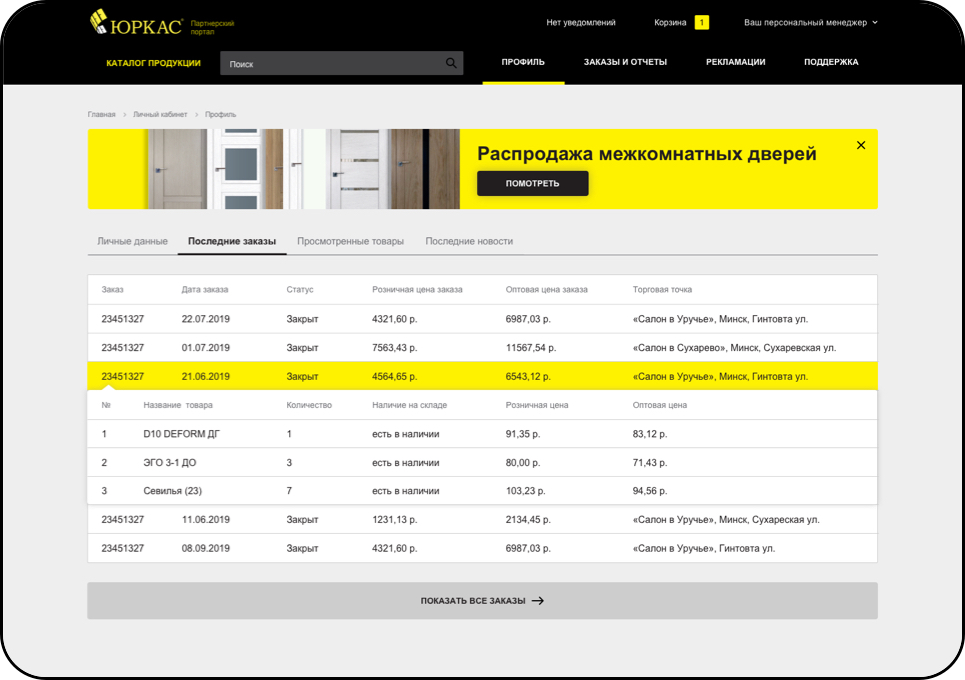Collapse the highlighted 21.06.2019 order row
This screenshot has height=680, width=965.
(x=482, y=376)
